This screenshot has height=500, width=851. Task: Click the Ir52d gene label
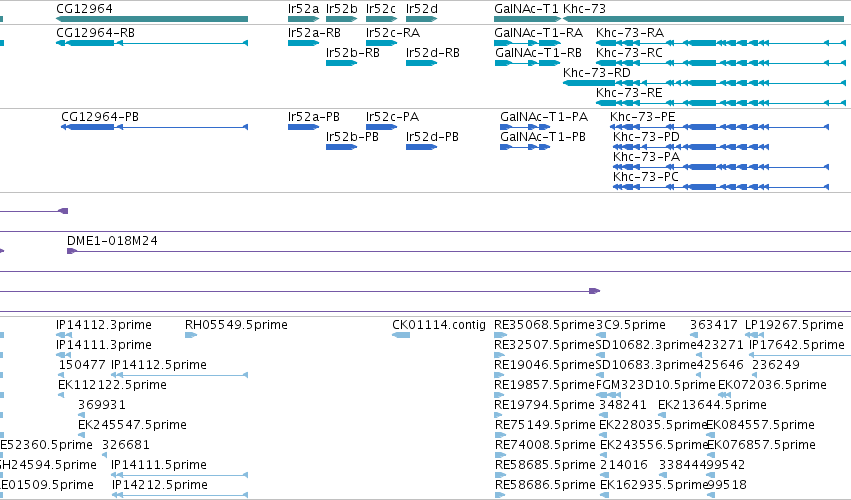(x=422, y=9)
